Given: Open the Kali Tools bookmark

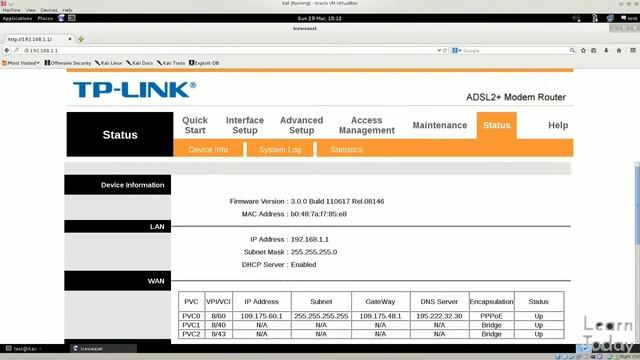Looking at the screenshot, I should (x=171, y=63).
